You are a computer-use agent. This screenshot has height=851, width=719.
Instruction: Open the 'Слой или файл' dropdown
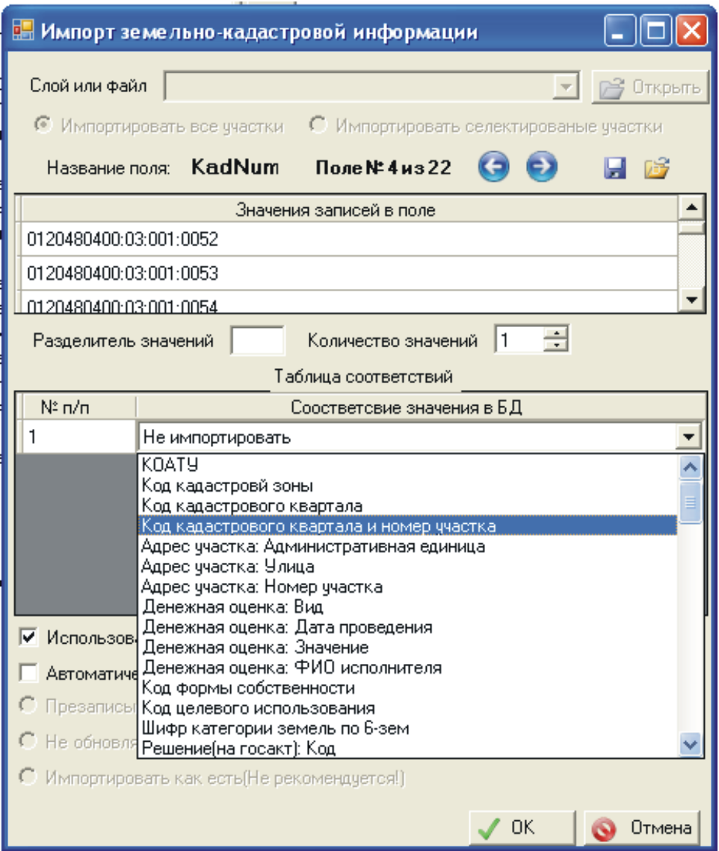coord(567,87)
